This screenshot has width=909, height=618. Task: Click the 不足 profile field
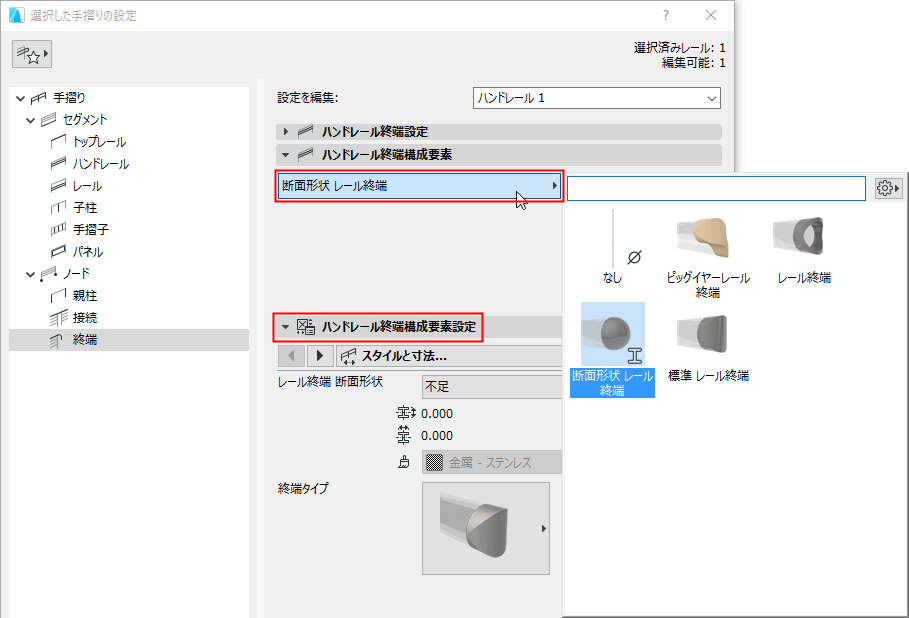492,387
